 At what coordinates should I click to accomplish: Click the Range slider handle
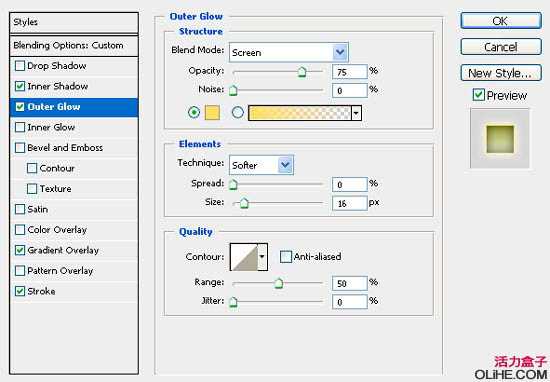279,283
